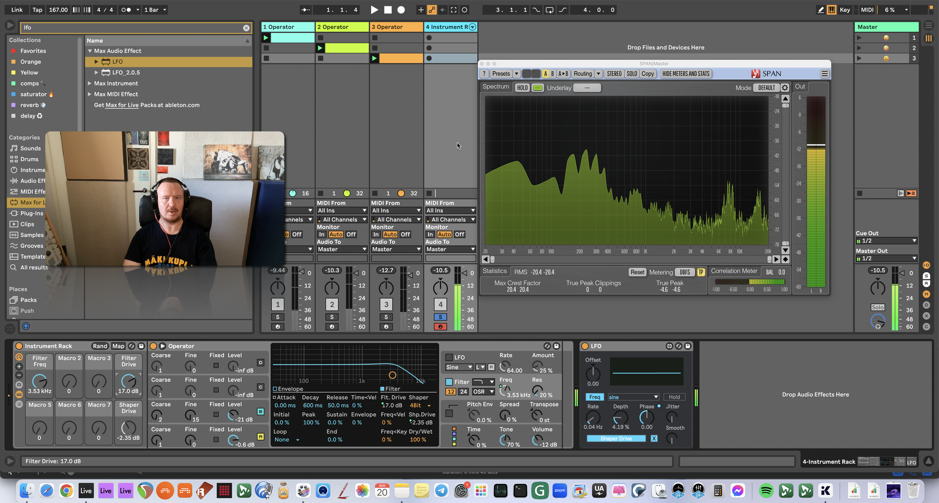Viewport: 939px width, 503px height.
Task: Clear the browser search field
Action: [x=246, y=28]
